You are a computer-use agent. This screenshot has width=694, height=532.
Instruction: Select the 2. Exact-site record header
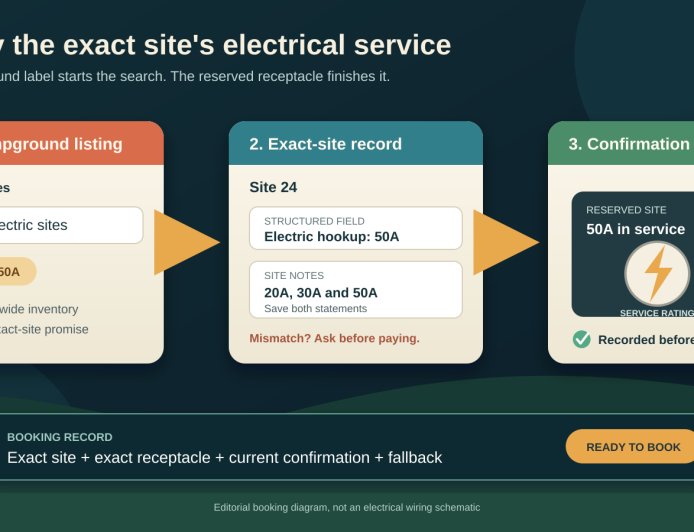[356, 143]
